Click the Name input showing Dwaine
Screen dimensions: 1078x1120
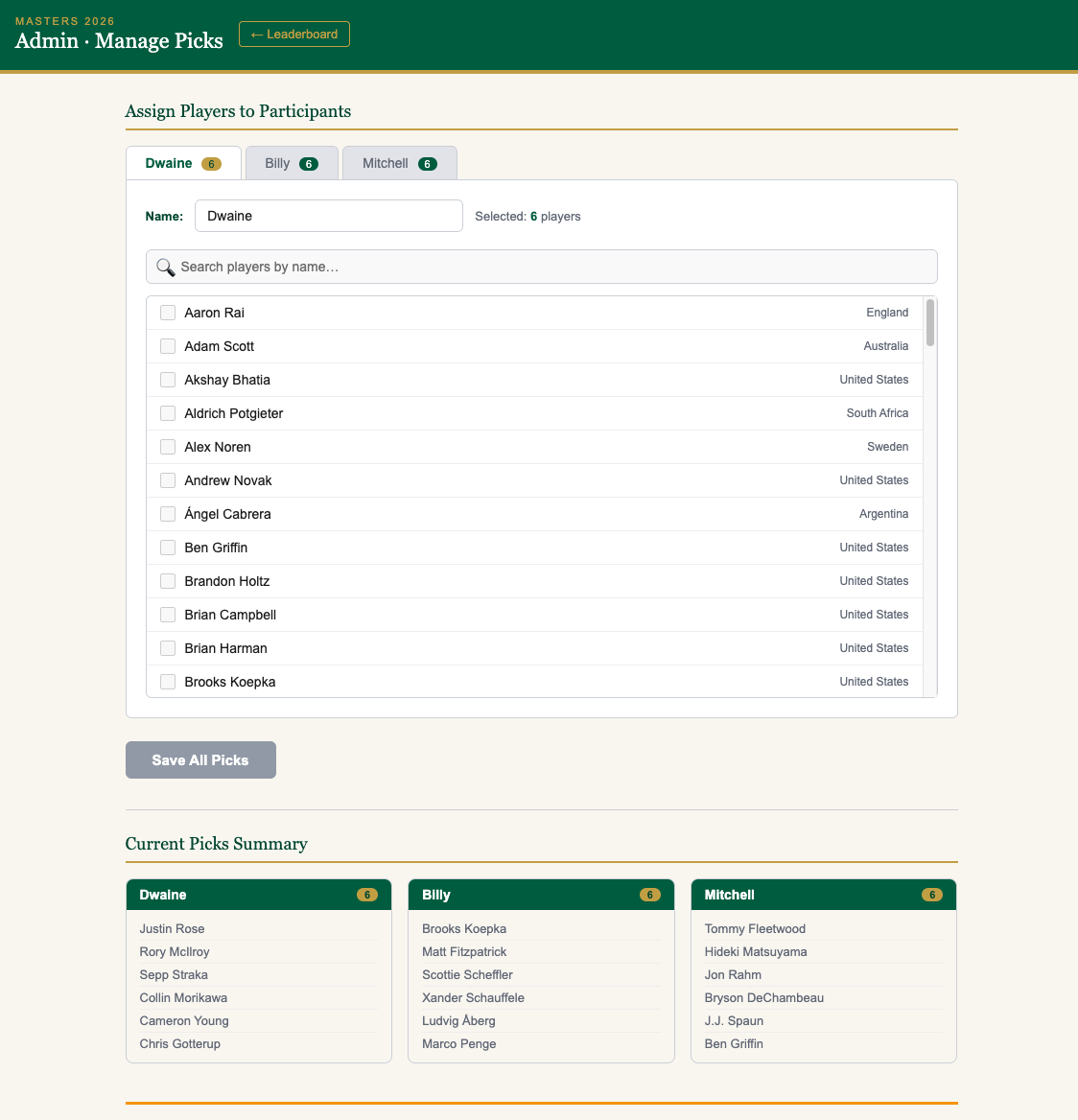coord(328,216)
